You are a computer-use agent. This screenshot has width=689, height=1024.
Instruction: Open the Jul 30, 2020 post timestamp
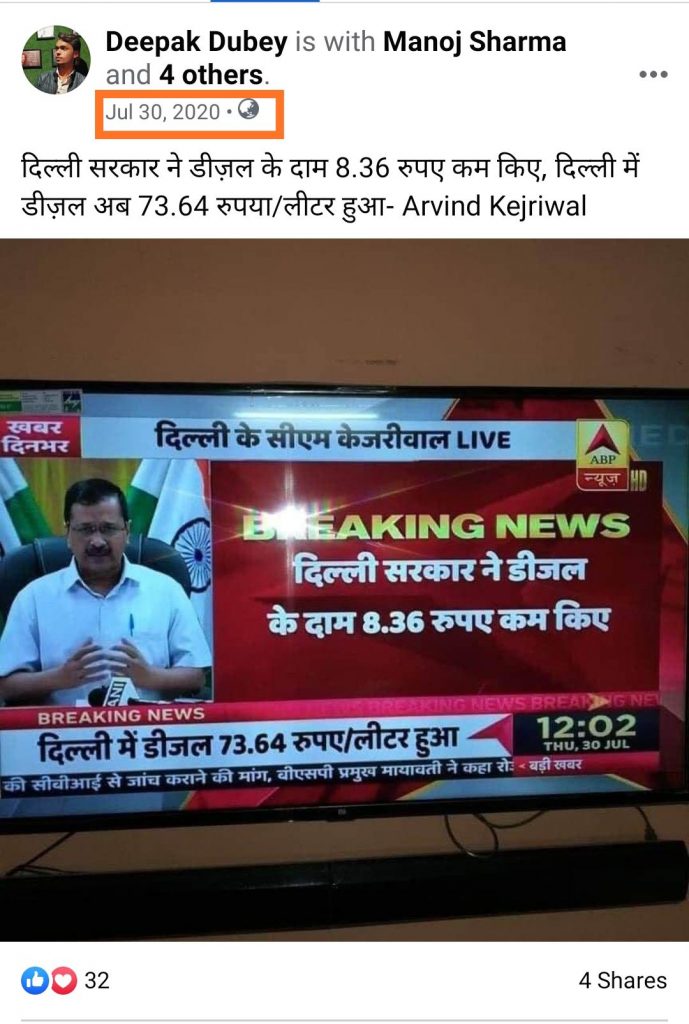point(163,112)
